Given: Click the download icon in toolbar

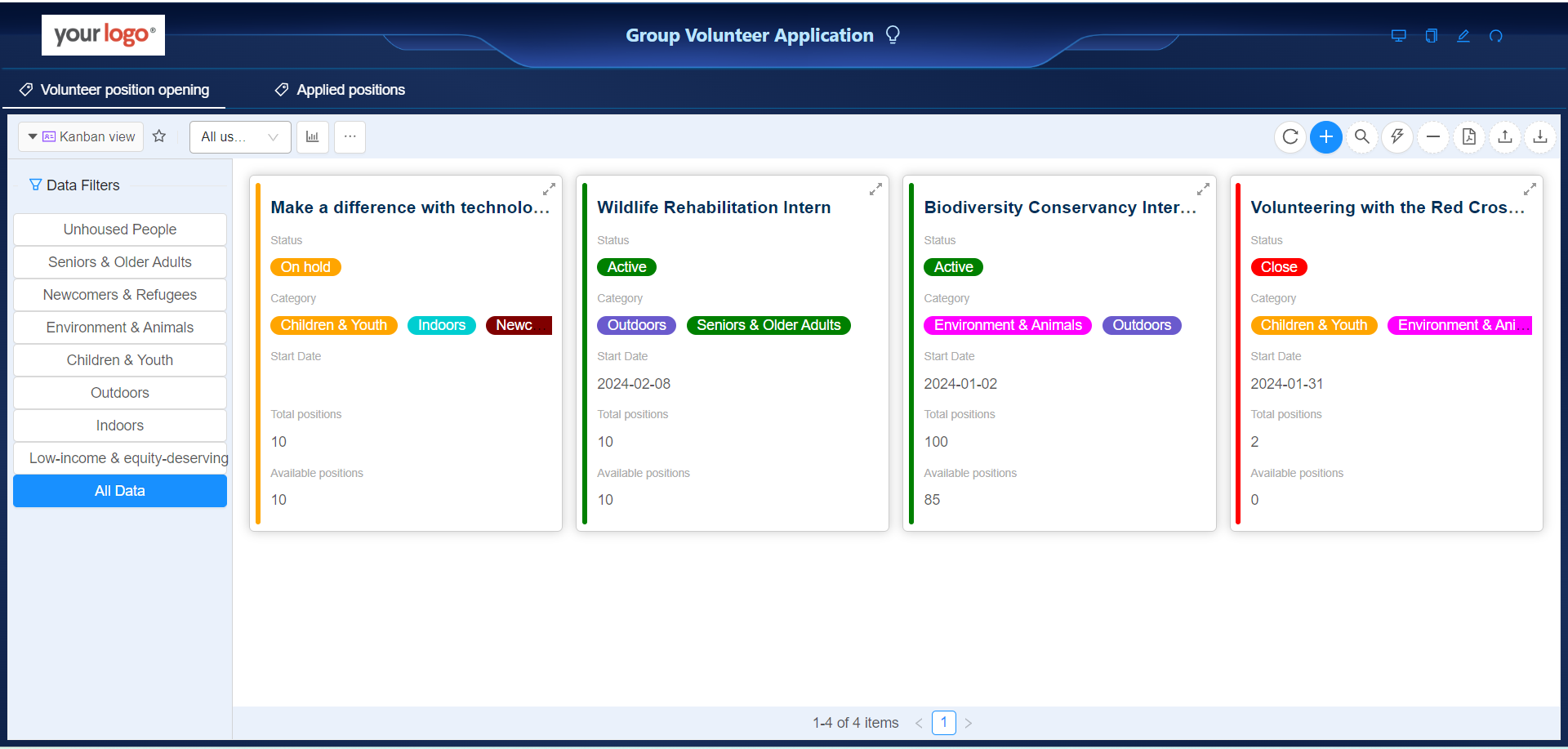Looking at the screenshot, I should pyautogui.click(x=1539, y=137).
